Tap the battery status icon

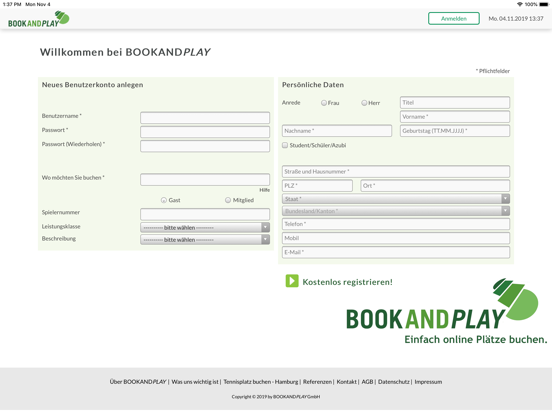coord(544,4)
